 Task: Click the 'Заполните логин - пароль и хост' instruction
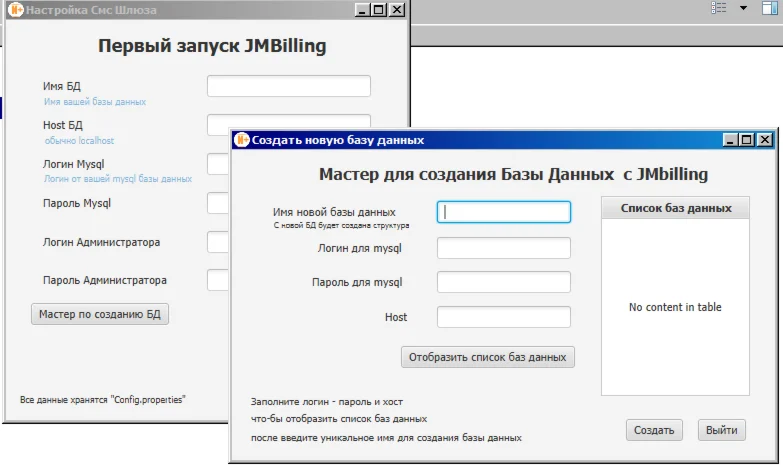(x=327, y=402)
